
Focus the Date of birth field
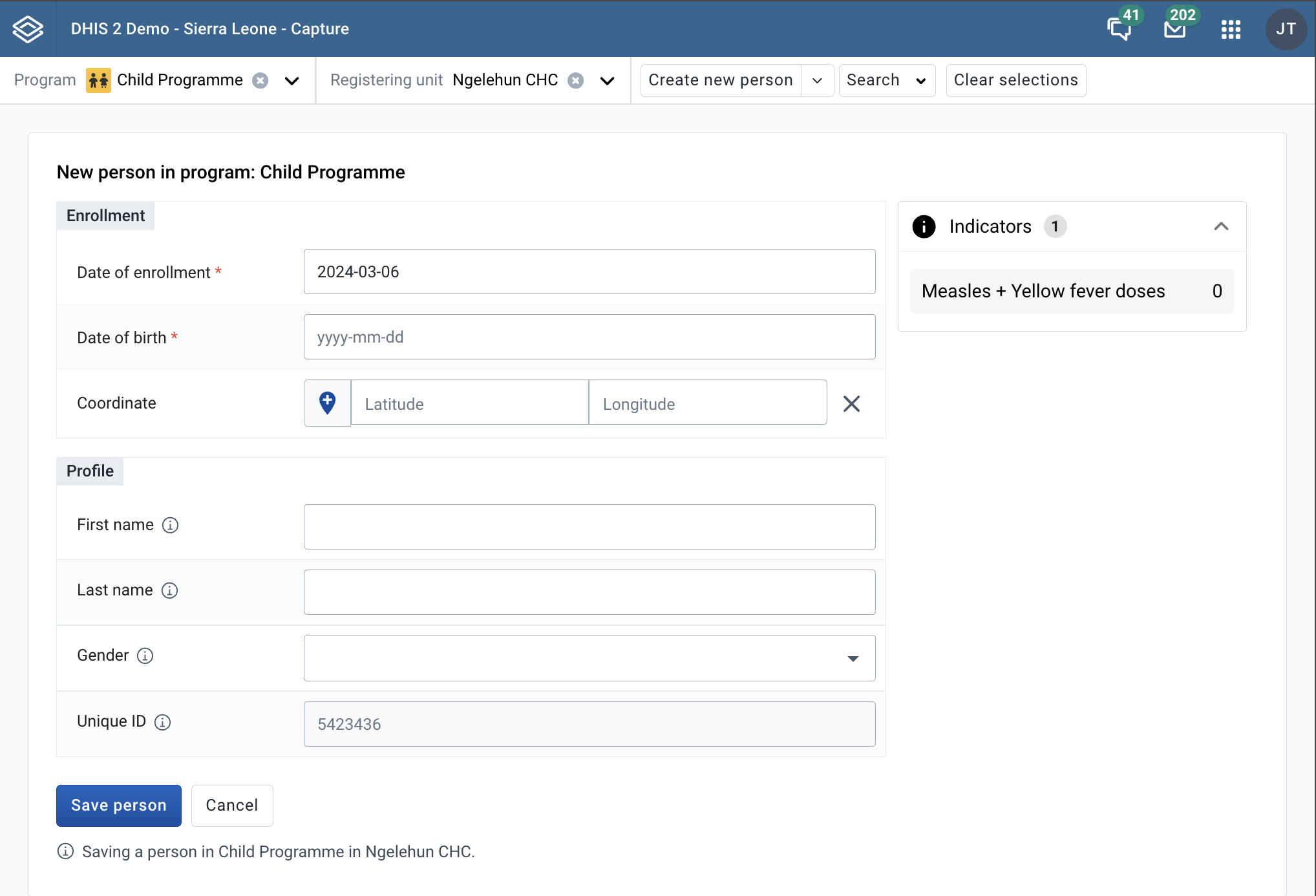click(x=589, y=337)
